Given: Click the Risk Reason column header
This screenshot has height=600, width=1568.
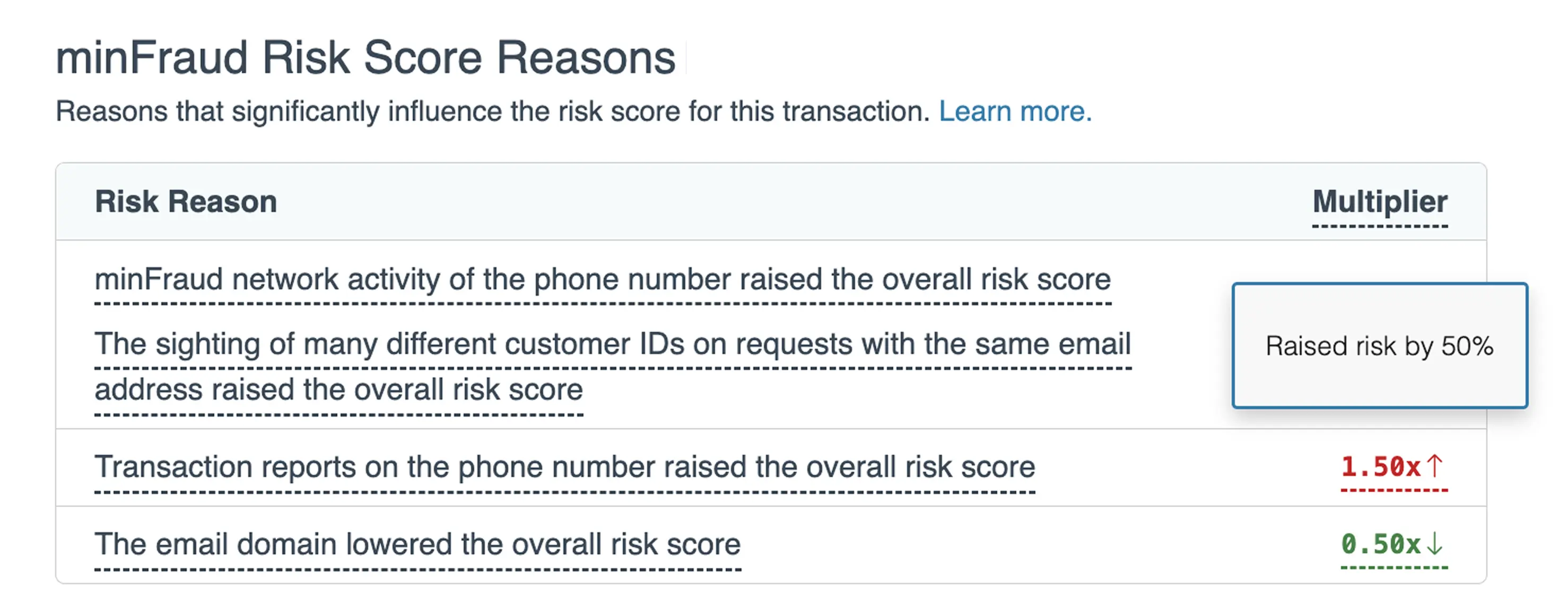Looking at the screenshot, I should (x=186, y=201).
